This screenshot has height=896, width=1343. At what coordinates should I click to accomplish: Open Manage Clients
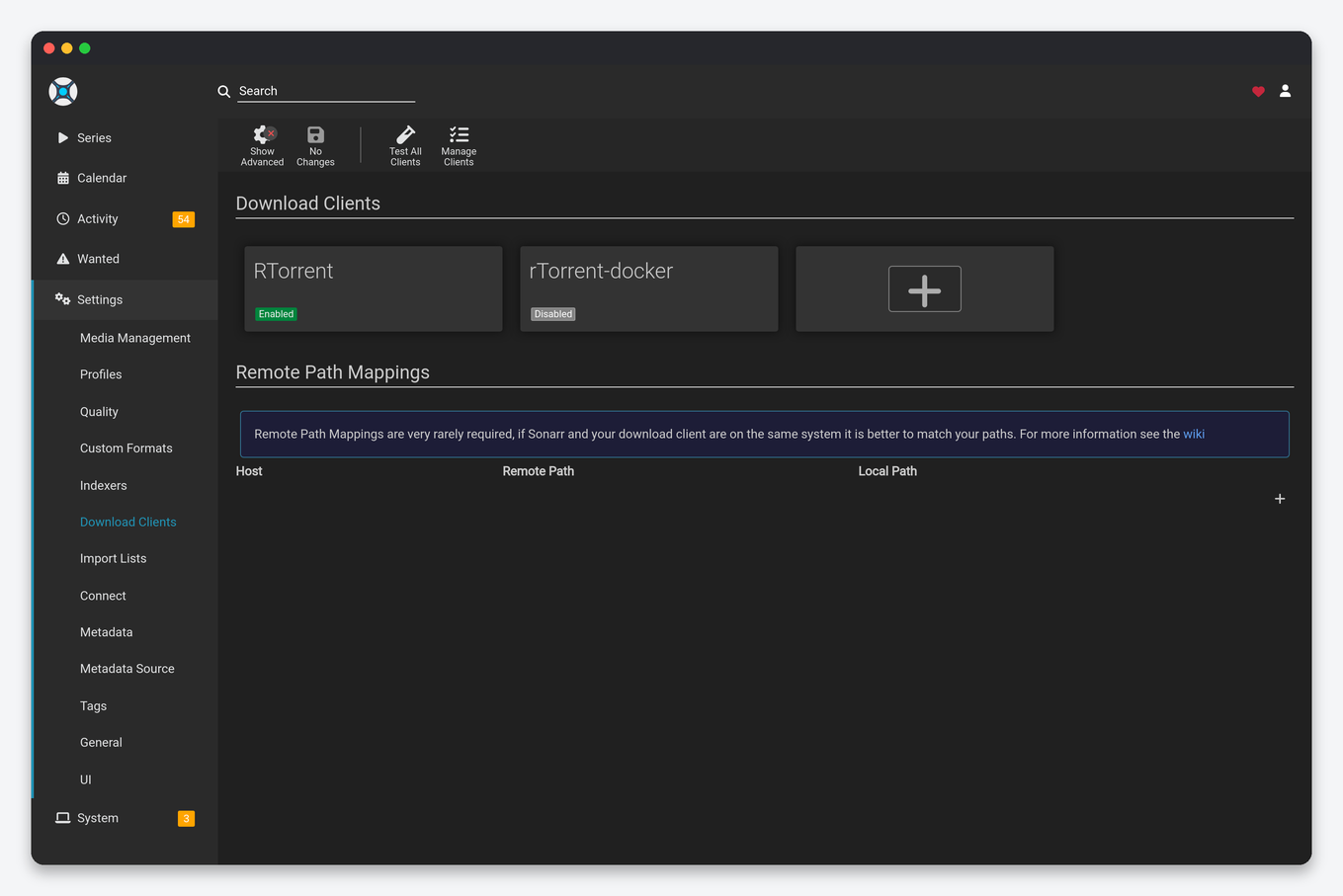click(x=459, y=146)
